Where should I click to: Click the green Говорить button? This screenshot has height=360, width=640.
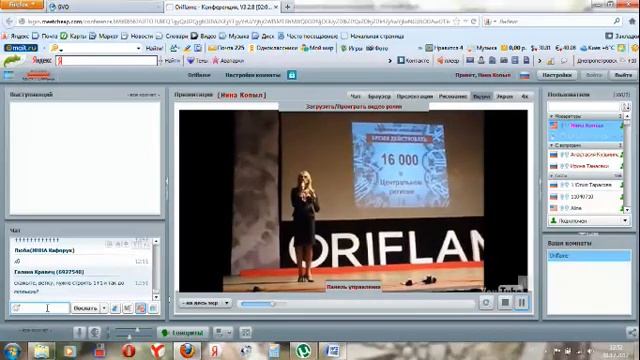click(x=183, y=333)
